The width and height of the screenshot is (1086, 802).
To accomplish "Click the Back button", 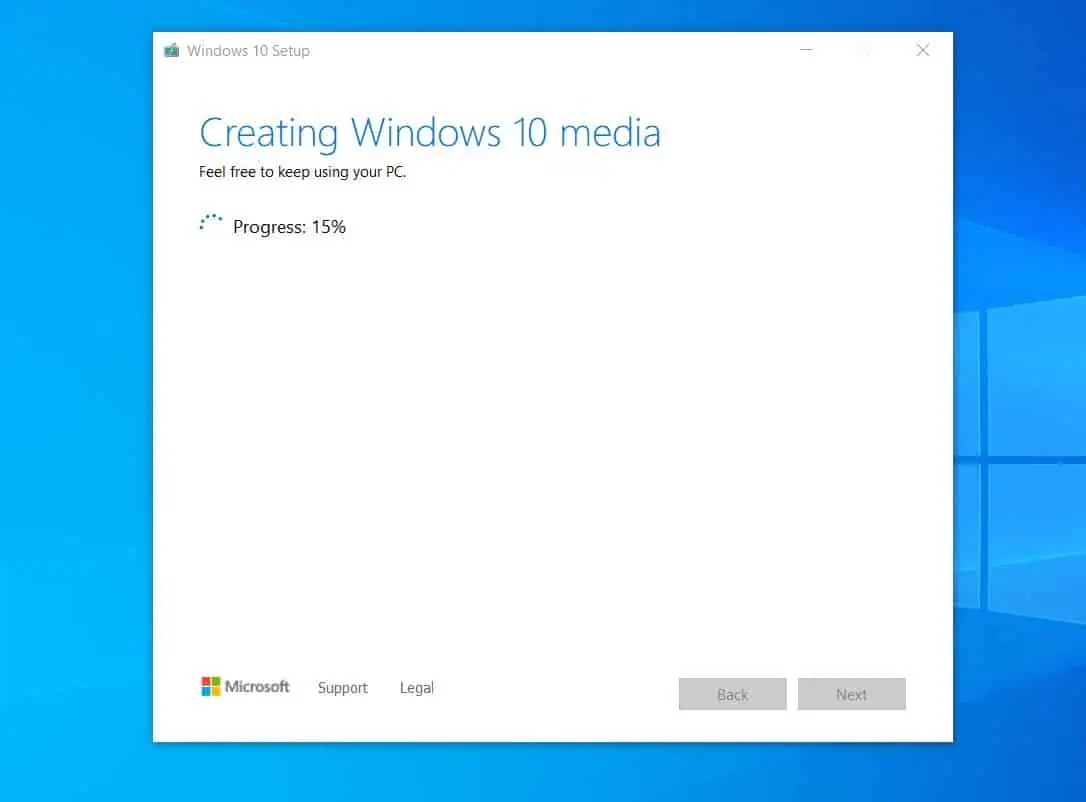I will [732, 694].
